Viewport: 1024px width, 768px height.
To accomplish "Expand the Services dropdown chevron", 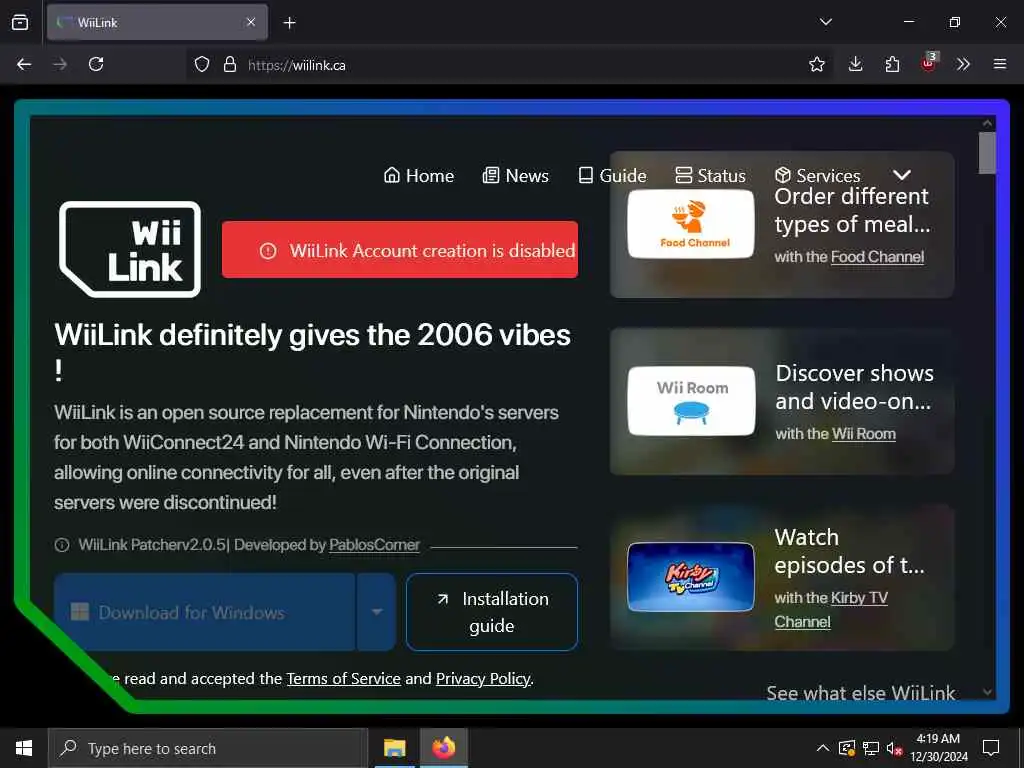I will (x=901, y=175).
